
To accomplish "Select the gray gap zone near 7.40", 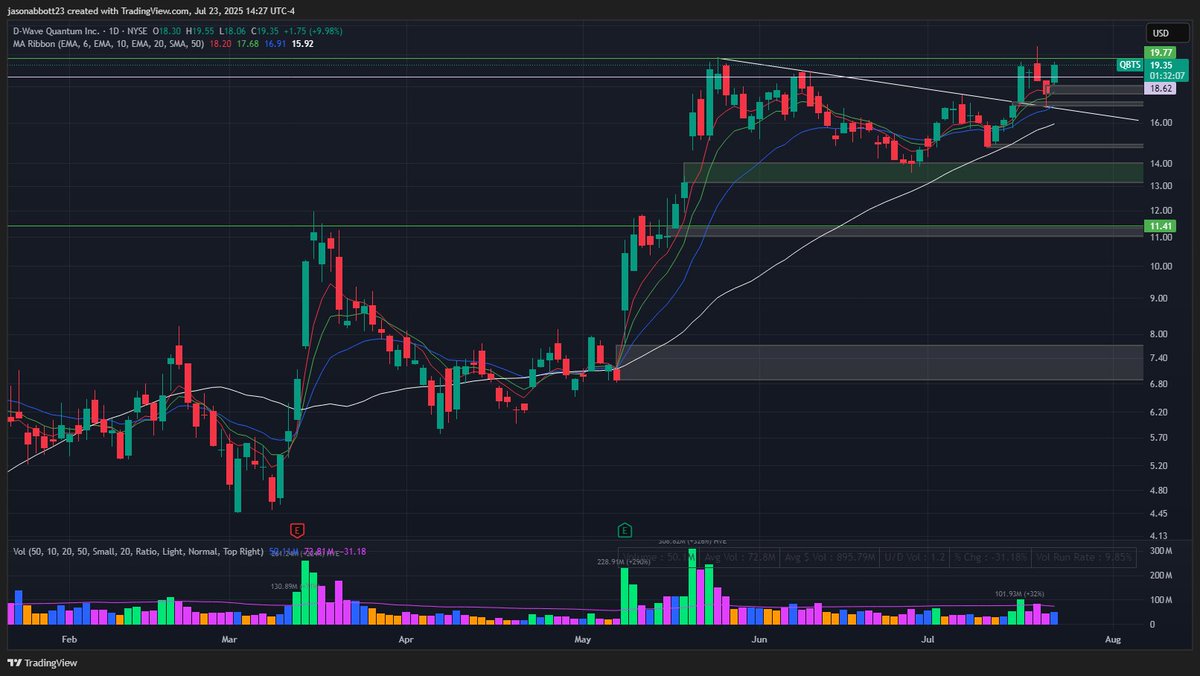I will pos(878,362).
